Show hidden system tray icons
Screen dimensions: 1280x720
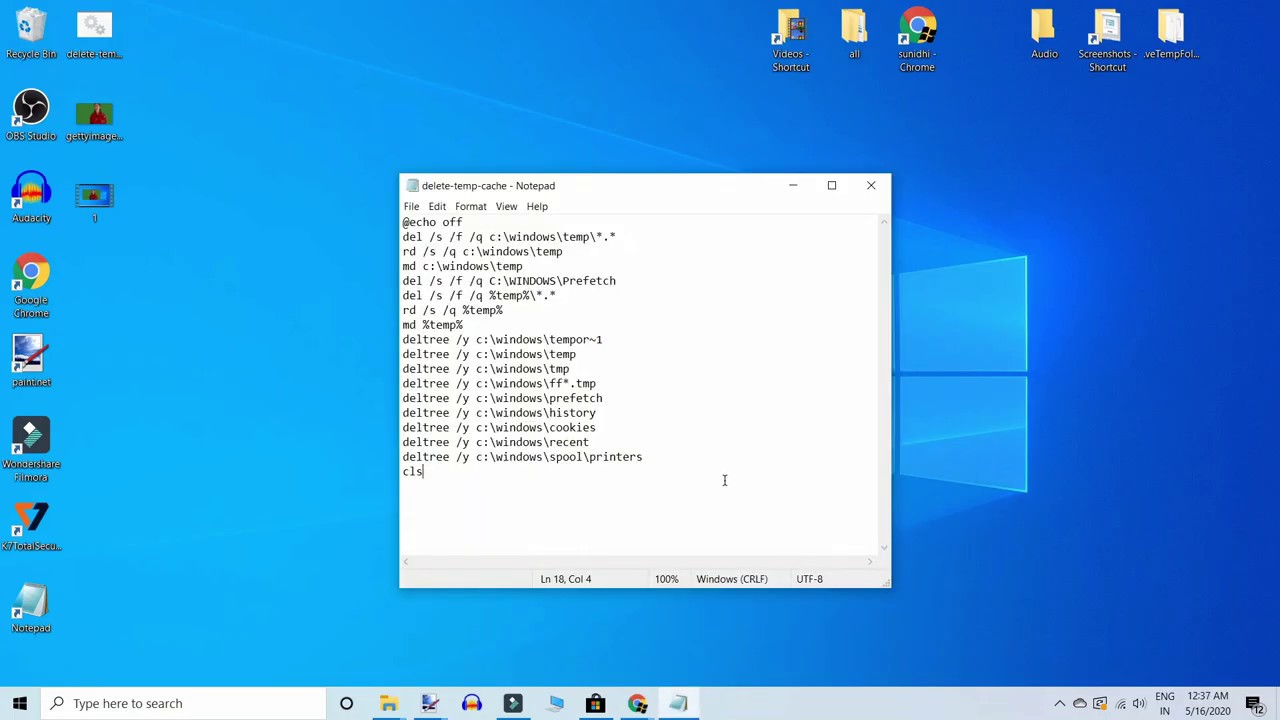(x=1060, y=703)
